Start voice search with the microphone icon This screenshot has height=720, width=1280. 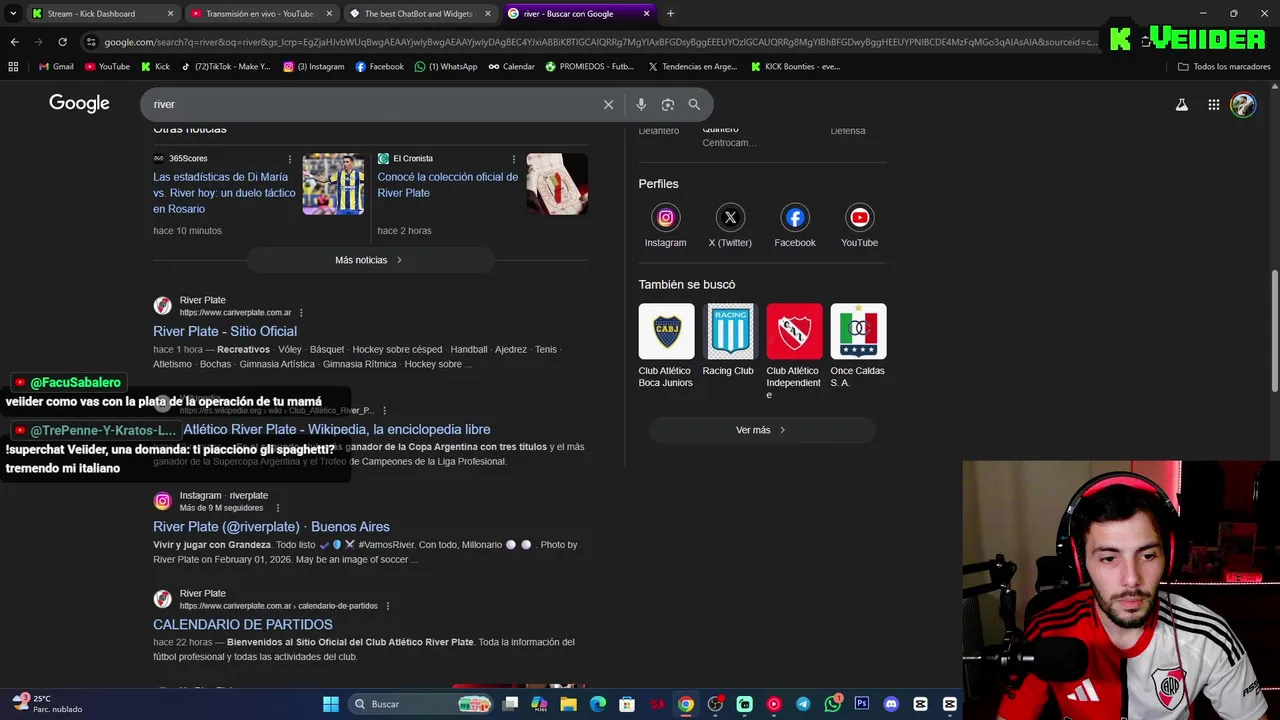tap(641, 104)
